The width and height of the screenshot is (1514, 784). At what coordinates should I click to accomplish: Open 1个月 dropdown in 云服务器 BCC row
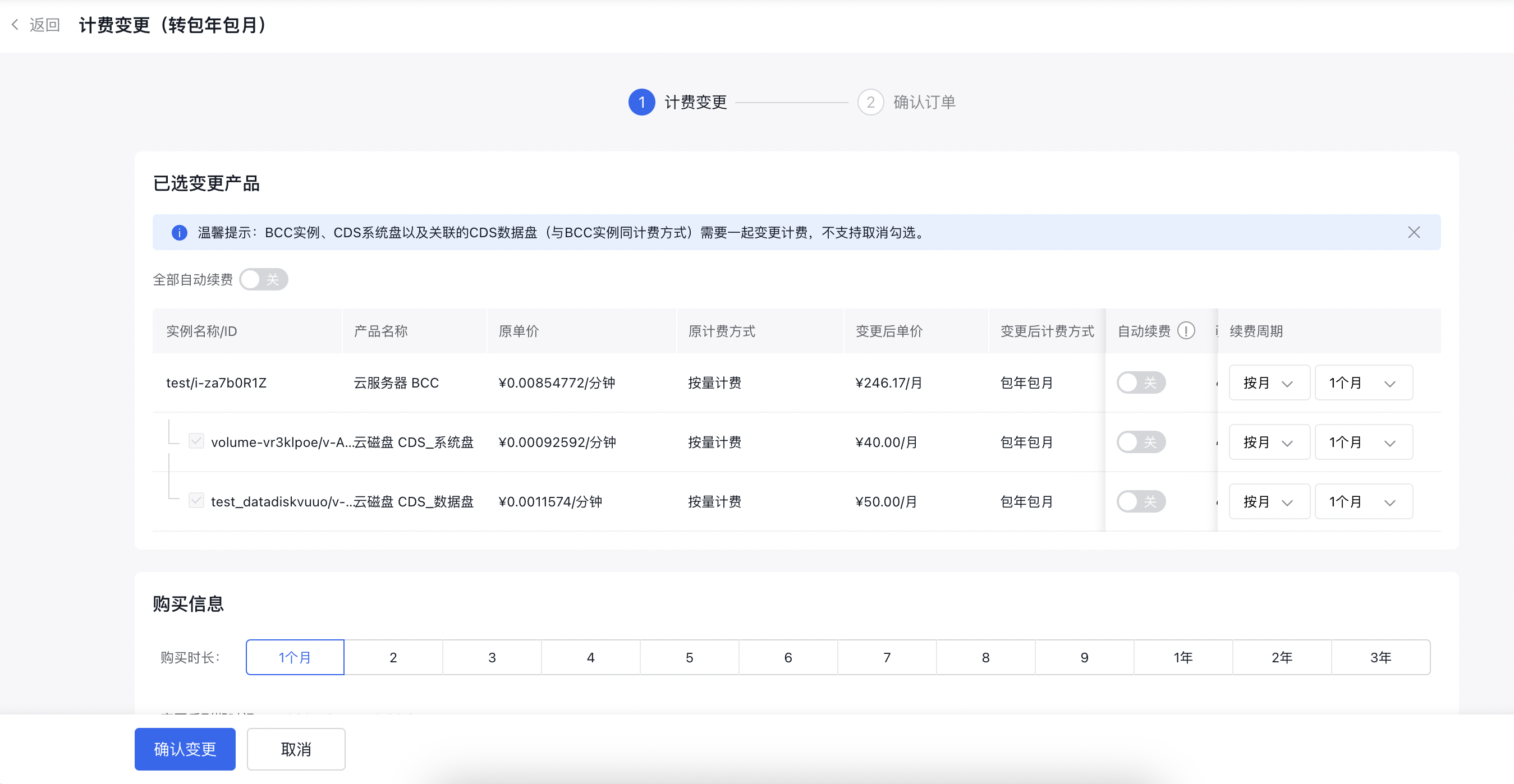pos(1363,383)
